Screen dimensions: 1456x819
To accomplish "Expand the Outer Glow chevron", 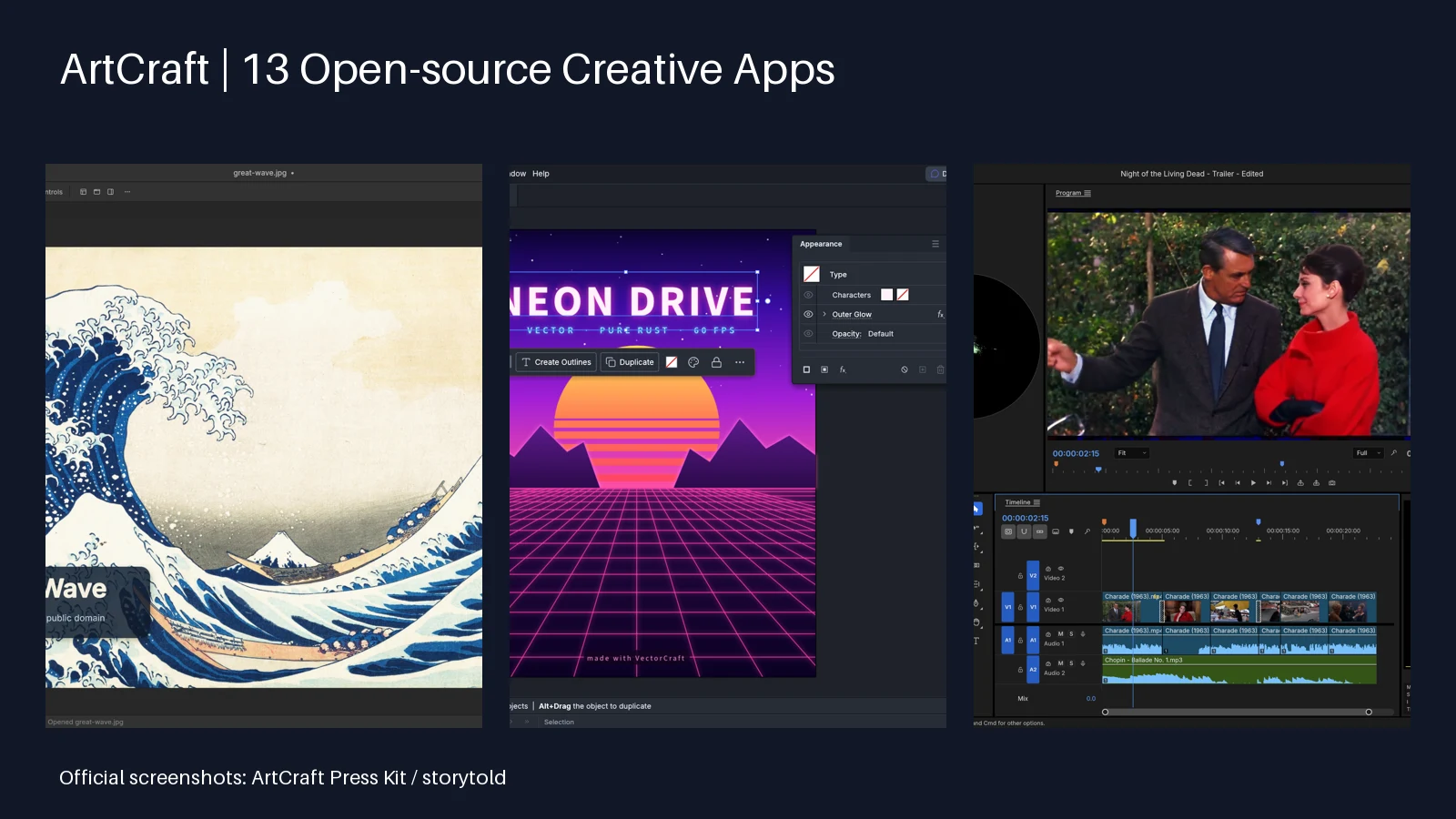I will pyautogui.click(x=824, y=314).
